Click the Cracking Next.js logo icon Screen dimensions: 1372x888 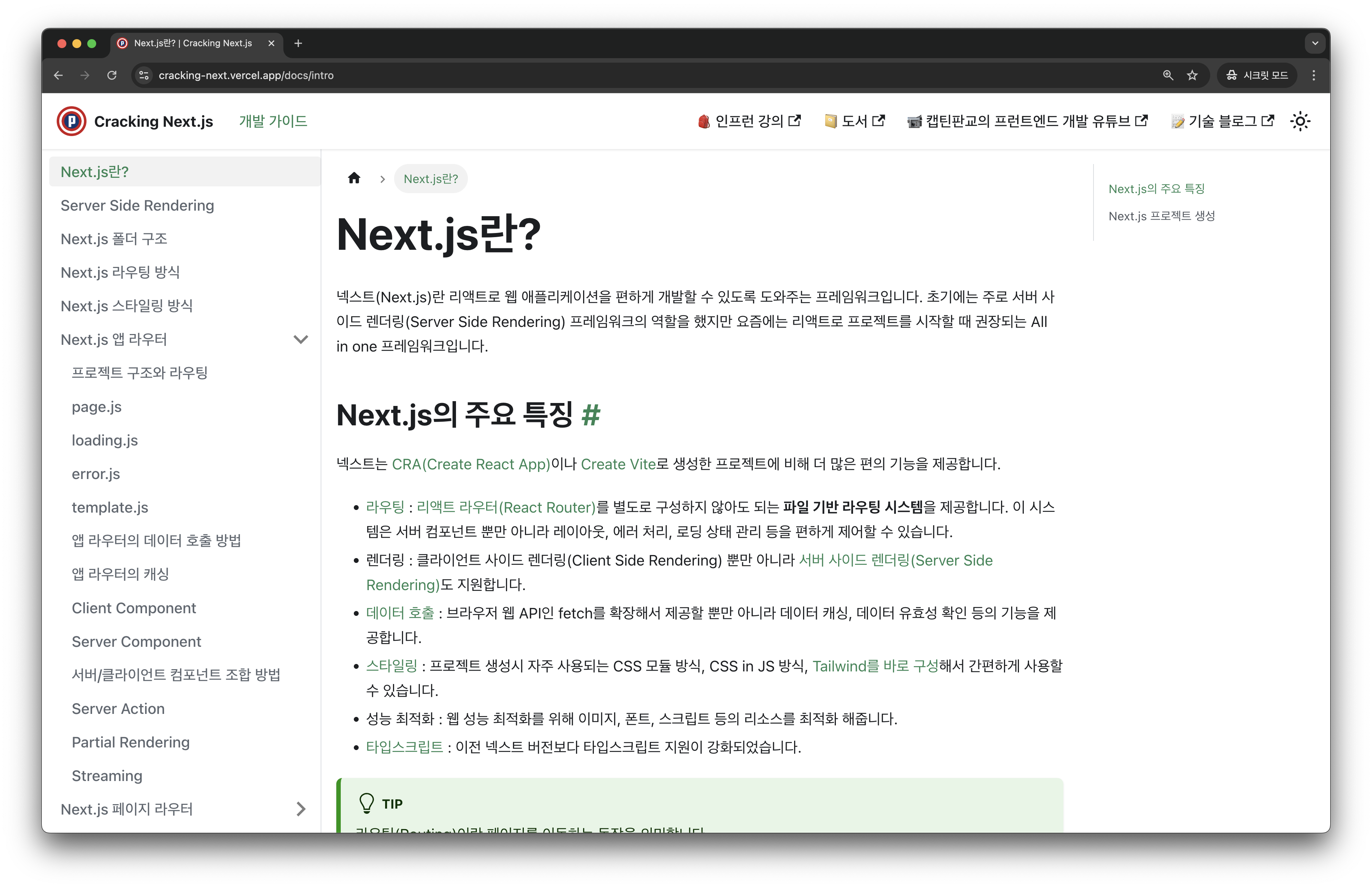click(71, 120)
